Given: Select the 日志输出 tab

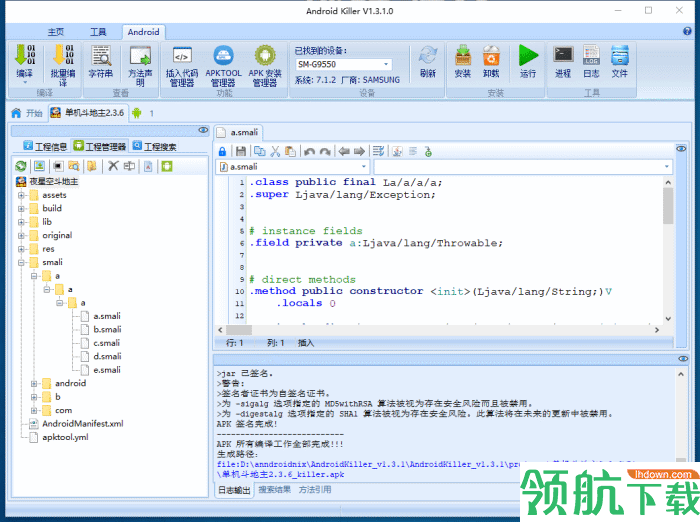Looking at the screenshot, I should click(234, 490).
